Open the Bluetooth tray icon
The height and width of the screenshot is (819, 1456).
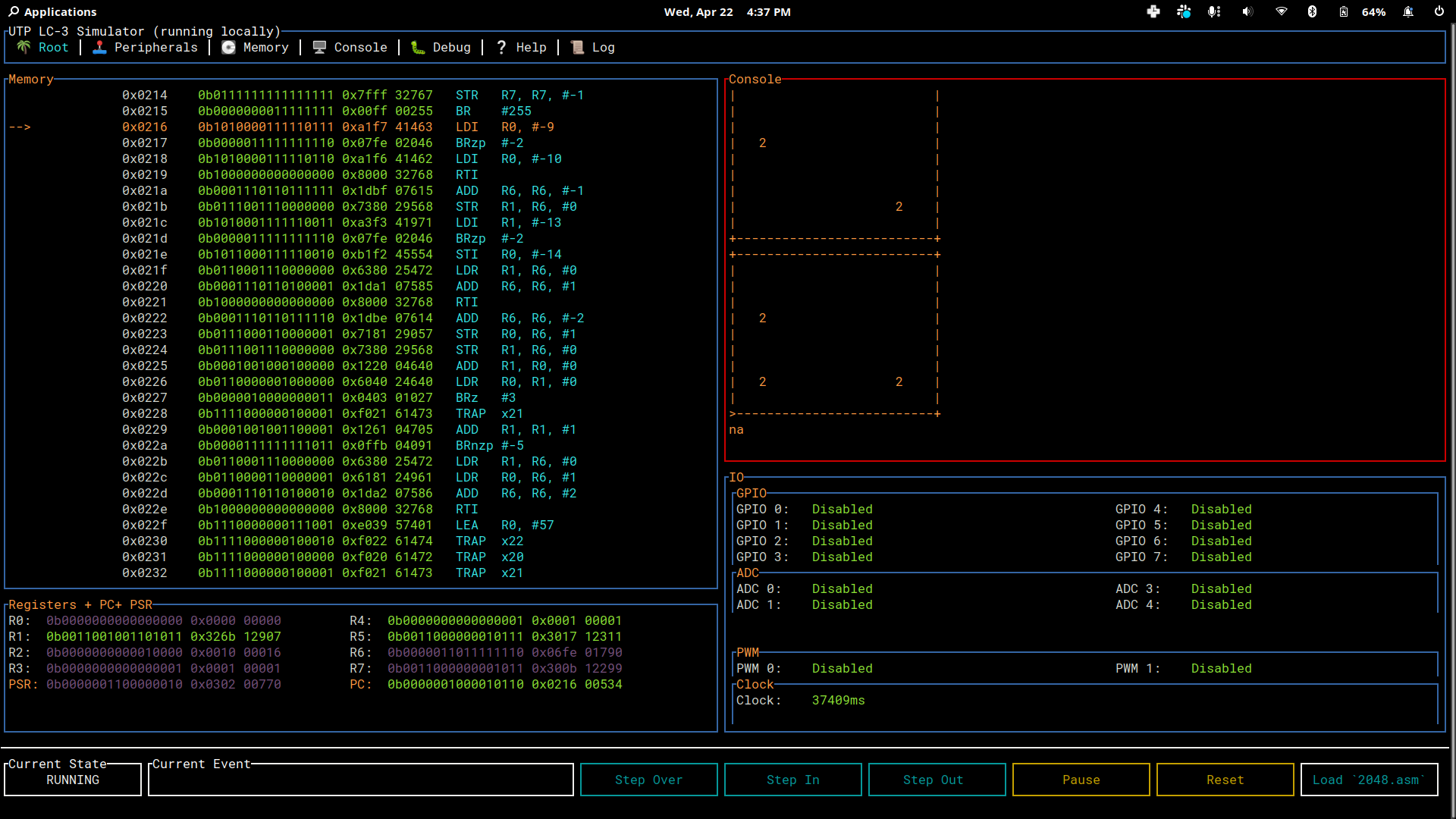(x=1312, y=11)
